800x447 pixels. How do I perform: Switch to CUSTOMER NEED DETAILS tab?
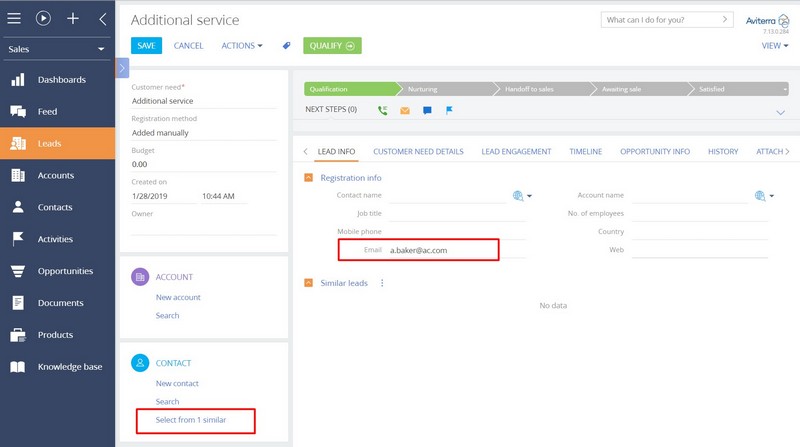click(418, 152)
